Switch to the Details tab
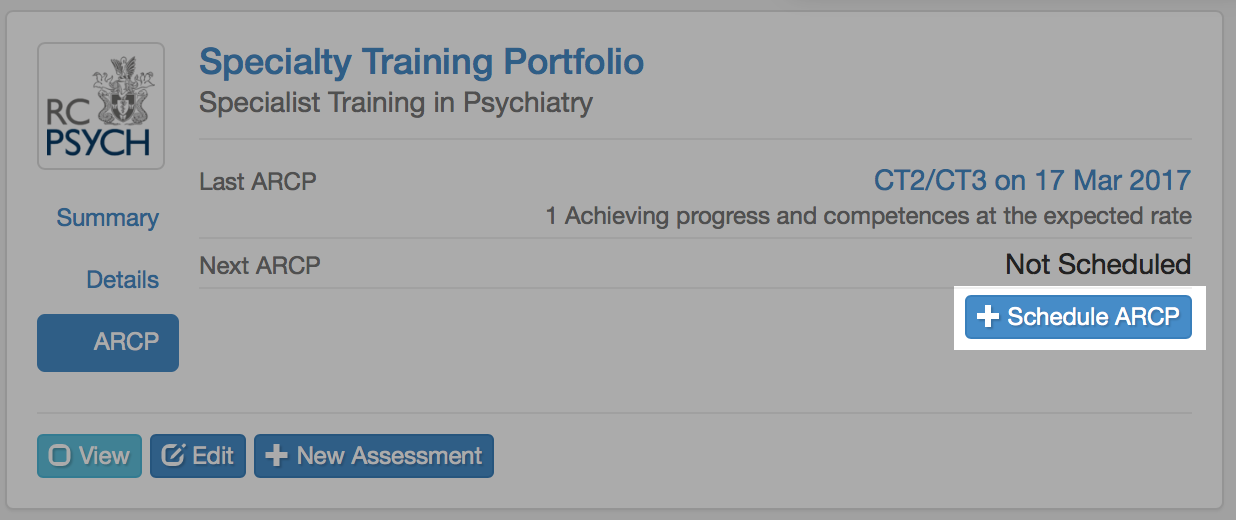The width and height of the screenshot is (1236, 520). coord(122,280)
